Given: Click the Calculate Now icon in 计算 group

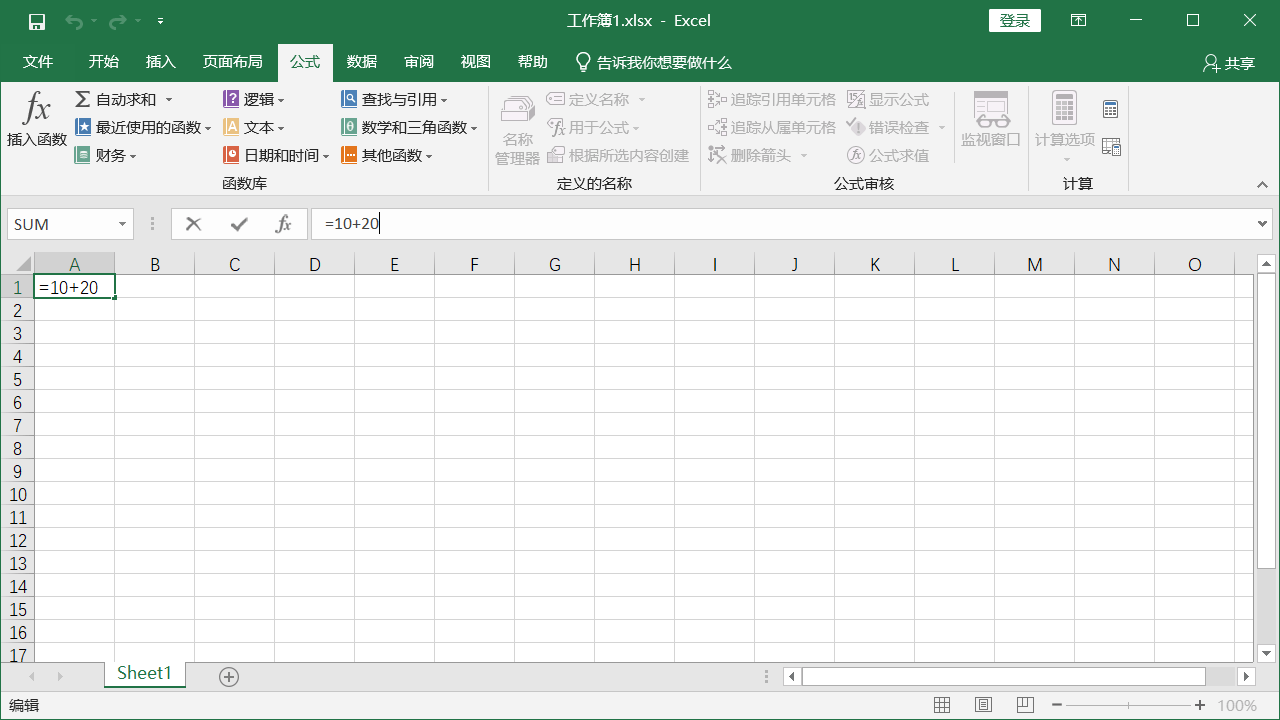Looking at the screenshot, I should [x=1110, y=109].
